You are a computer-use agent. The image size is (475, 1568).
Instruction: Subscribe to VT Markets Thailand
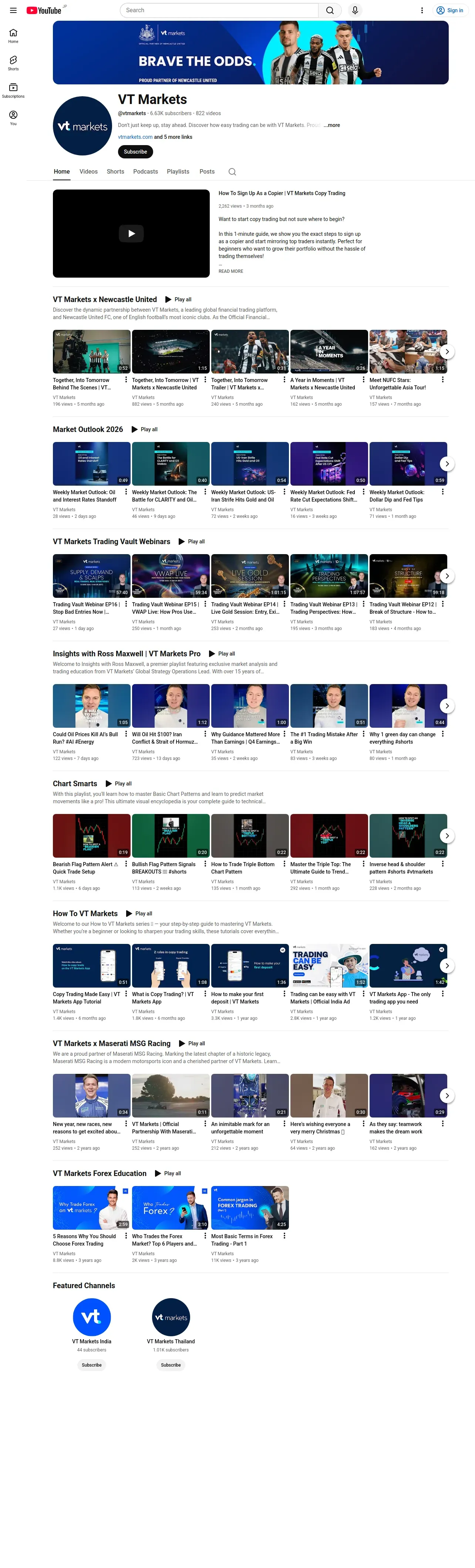point(171,1365)
